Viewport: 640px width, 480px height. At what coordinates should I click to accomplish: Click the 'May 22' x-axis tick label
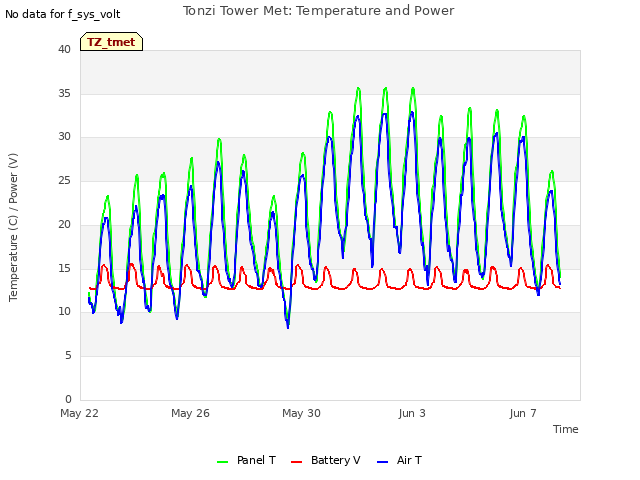click(80, 413)
